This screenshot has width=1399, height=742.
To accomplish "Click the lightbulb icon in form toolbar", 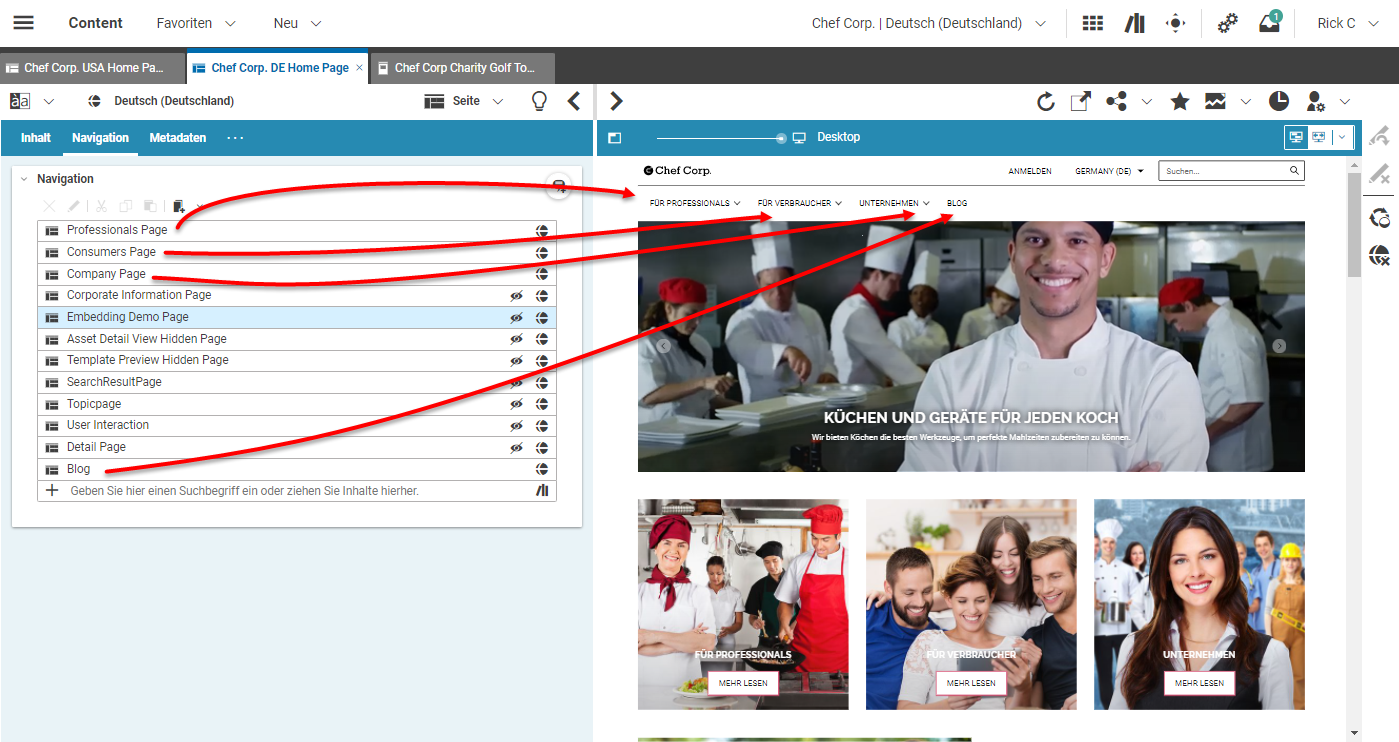I will click(539, 101).
